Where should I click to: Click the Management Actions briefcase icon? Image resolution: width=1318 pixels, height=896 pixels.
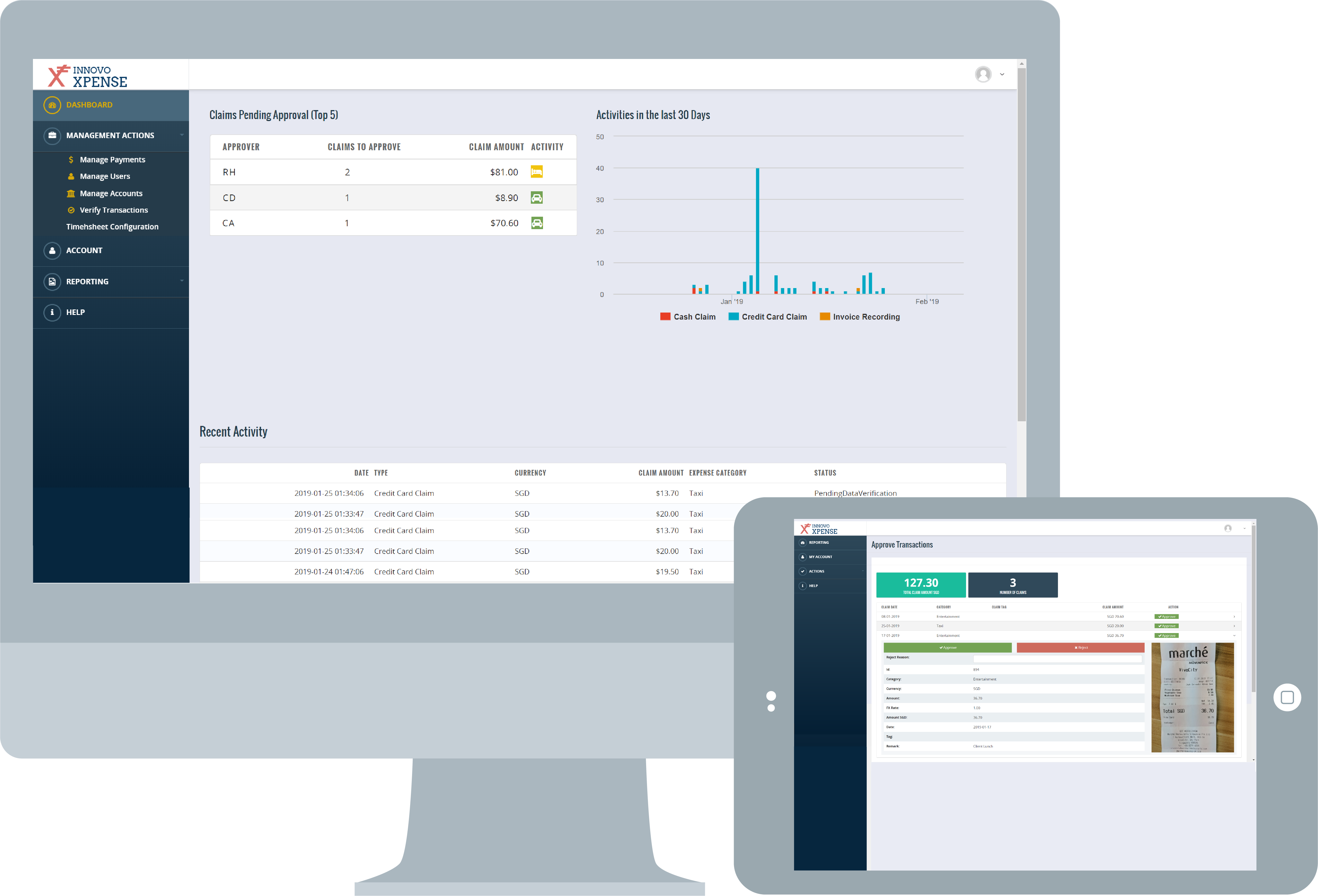(x=52, y=136)
